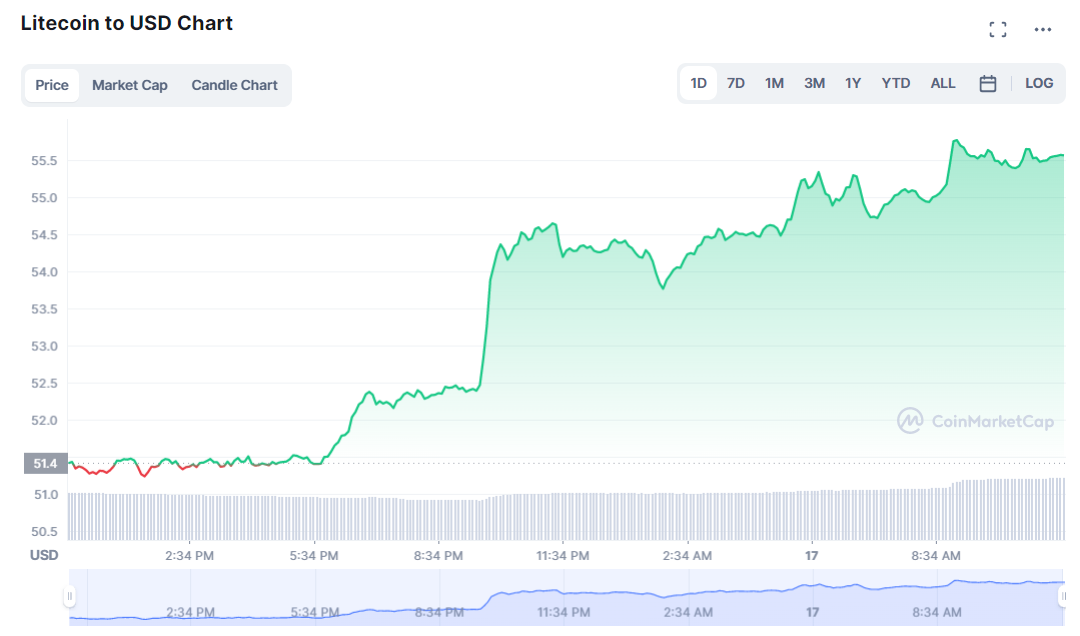This screenshot has width=1080, height=636.
Task: Toggle LOG scale on the chart
Action: click(x=1039, y=83)
